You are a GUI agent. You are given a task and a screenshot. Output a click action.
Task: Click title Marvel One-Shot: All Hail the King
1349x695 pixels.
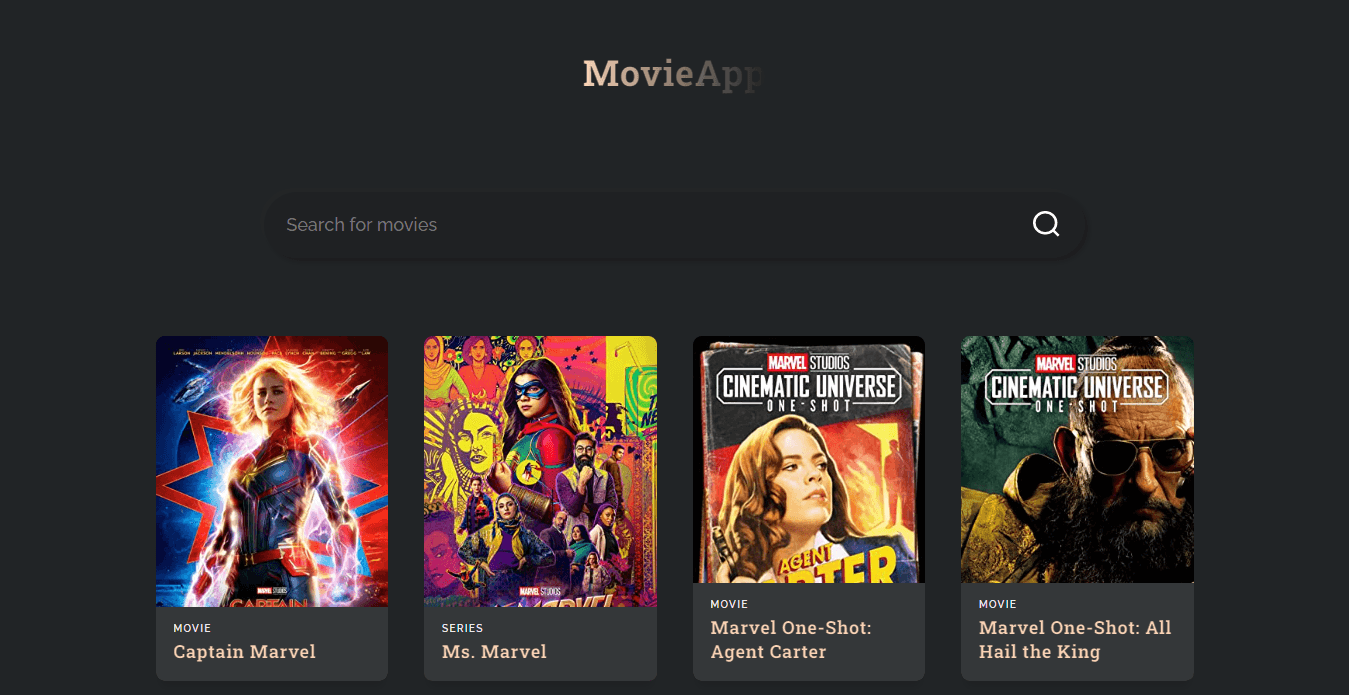[x=1075, y=640]
